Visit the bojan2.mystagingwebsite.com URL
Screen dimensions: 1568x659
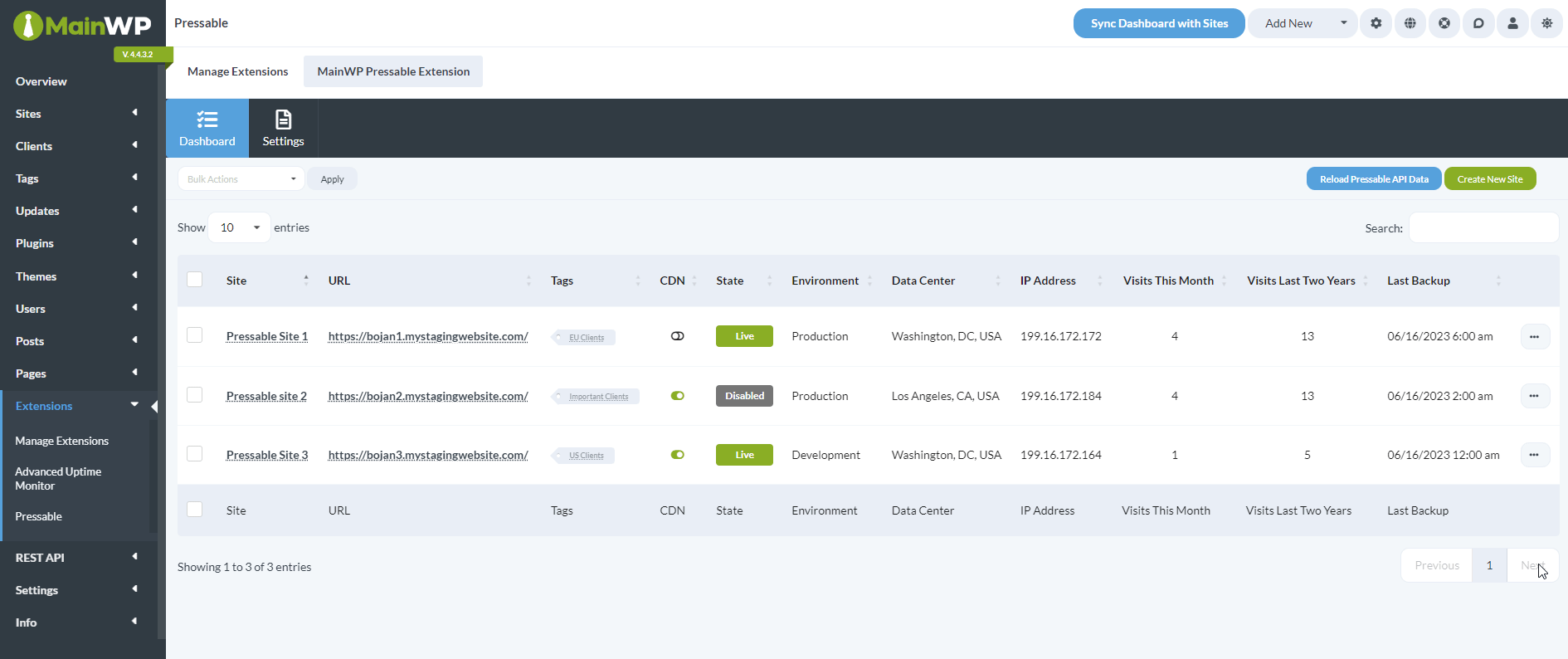tap(428, 396)
